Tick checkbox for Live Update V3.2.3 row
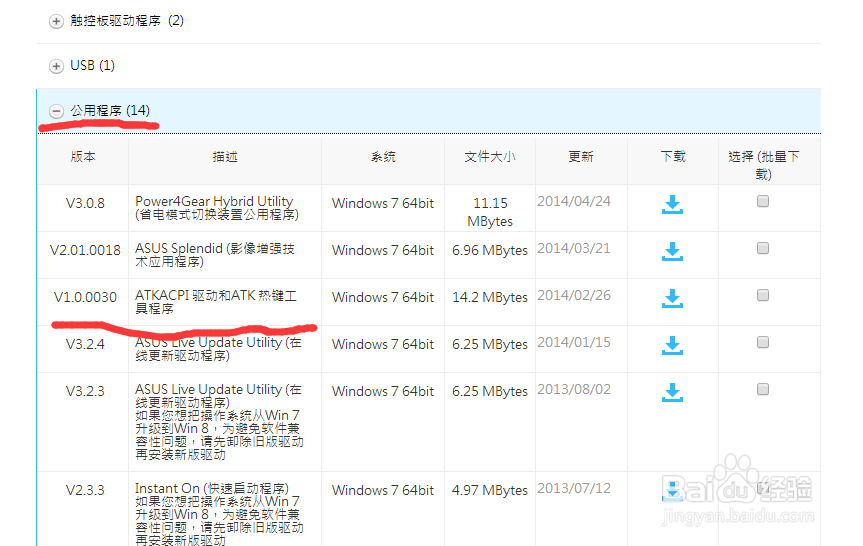863x546 pixels. tap(763, 389)
